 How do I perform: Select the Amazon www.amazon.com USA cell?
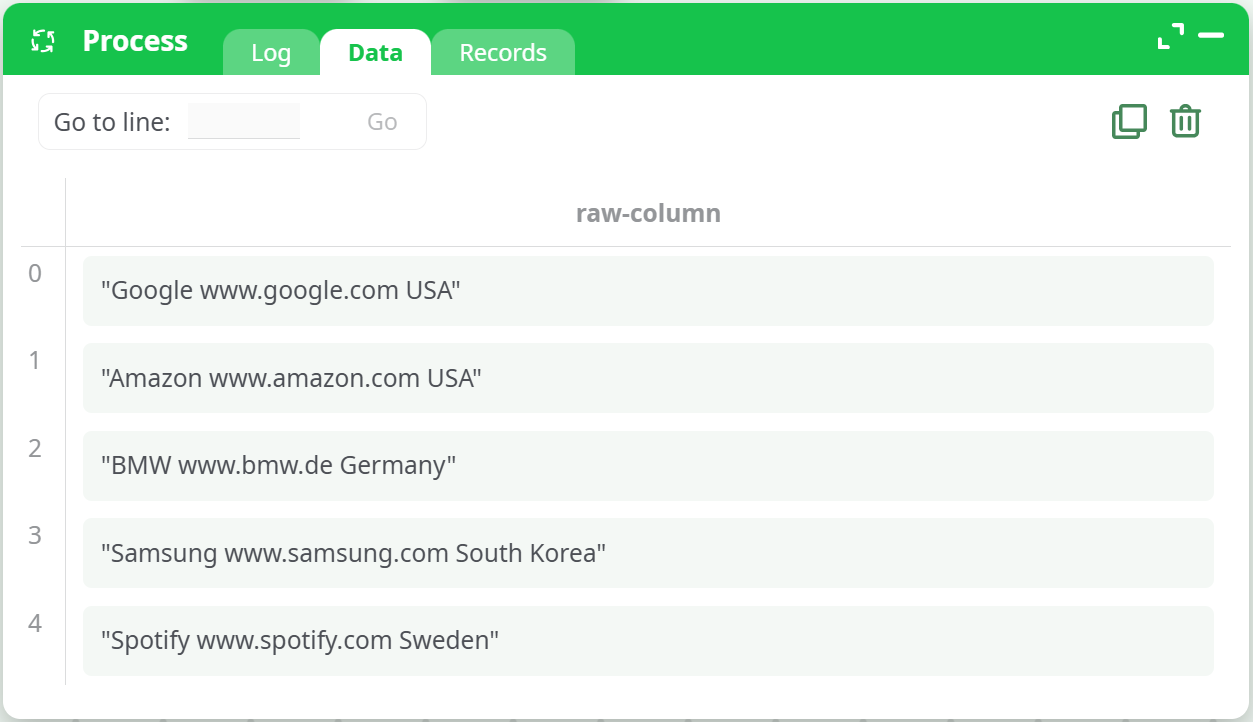(648, 378)
